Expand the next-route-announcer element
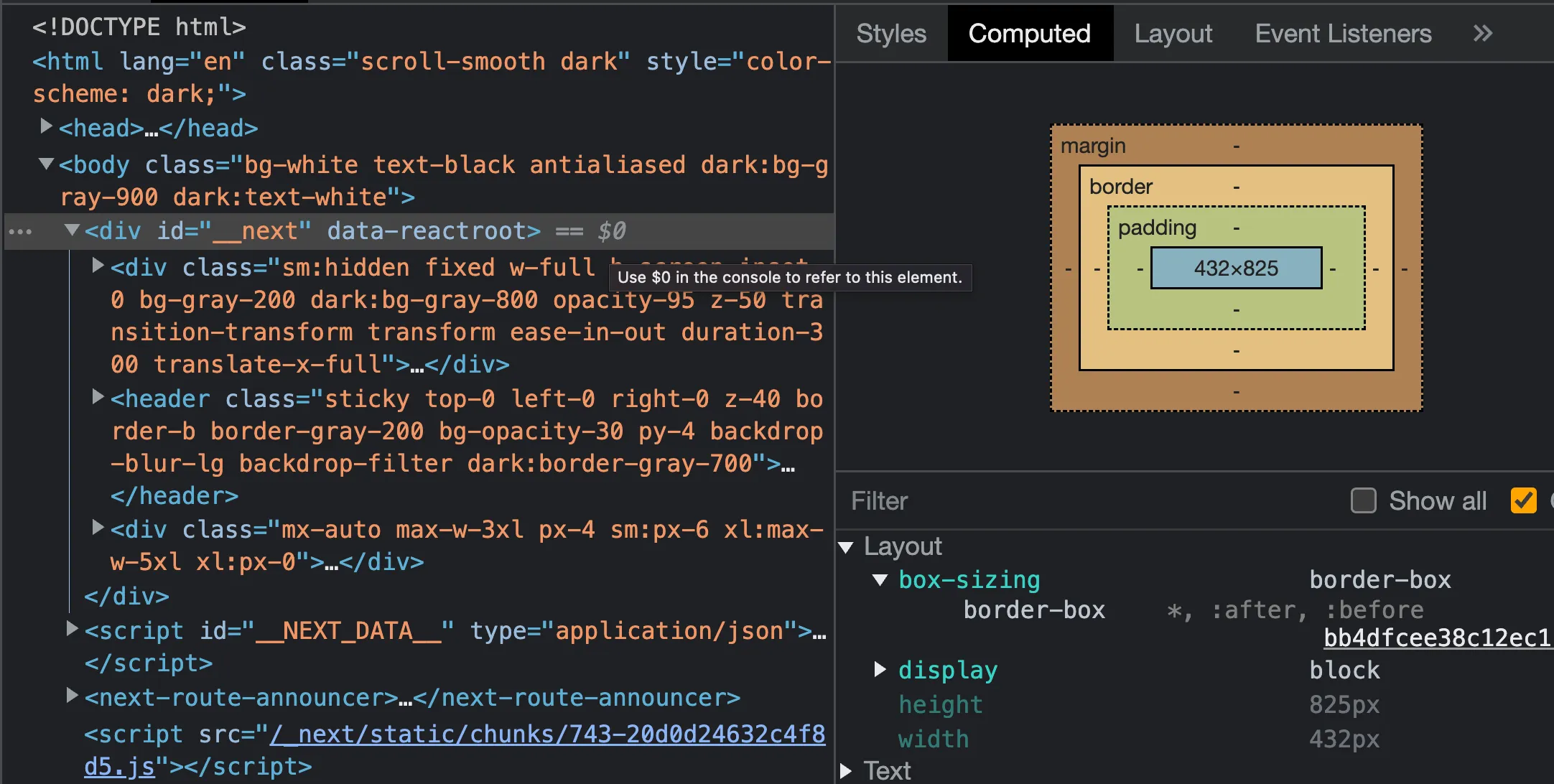 pyautogui.click(x=72, y=695)
